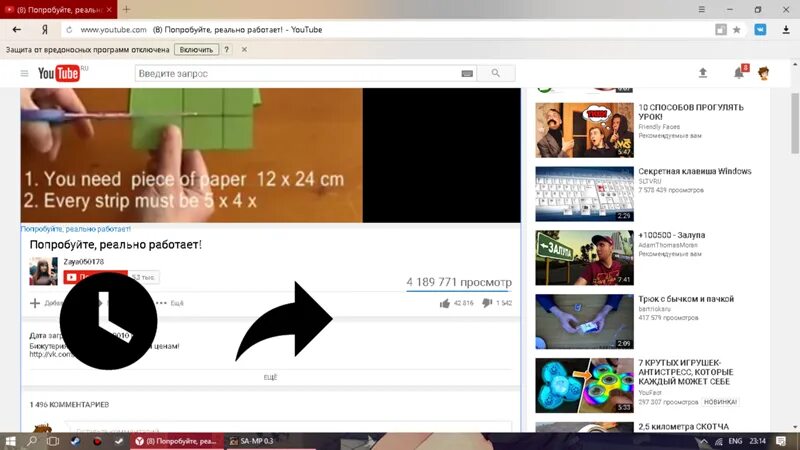Open Zaya050178 channel avatar
Screen dimensions: 800x450
[43, 271]
